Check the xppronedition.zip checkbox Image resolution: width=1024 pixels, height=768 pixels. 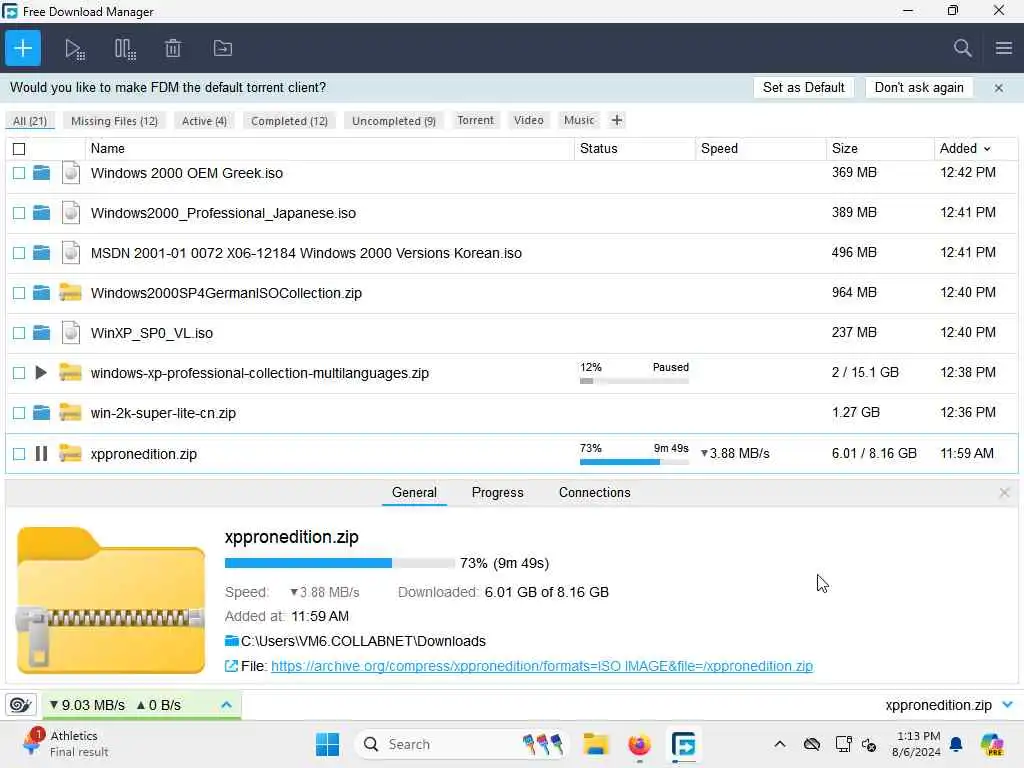coord(19,454)
